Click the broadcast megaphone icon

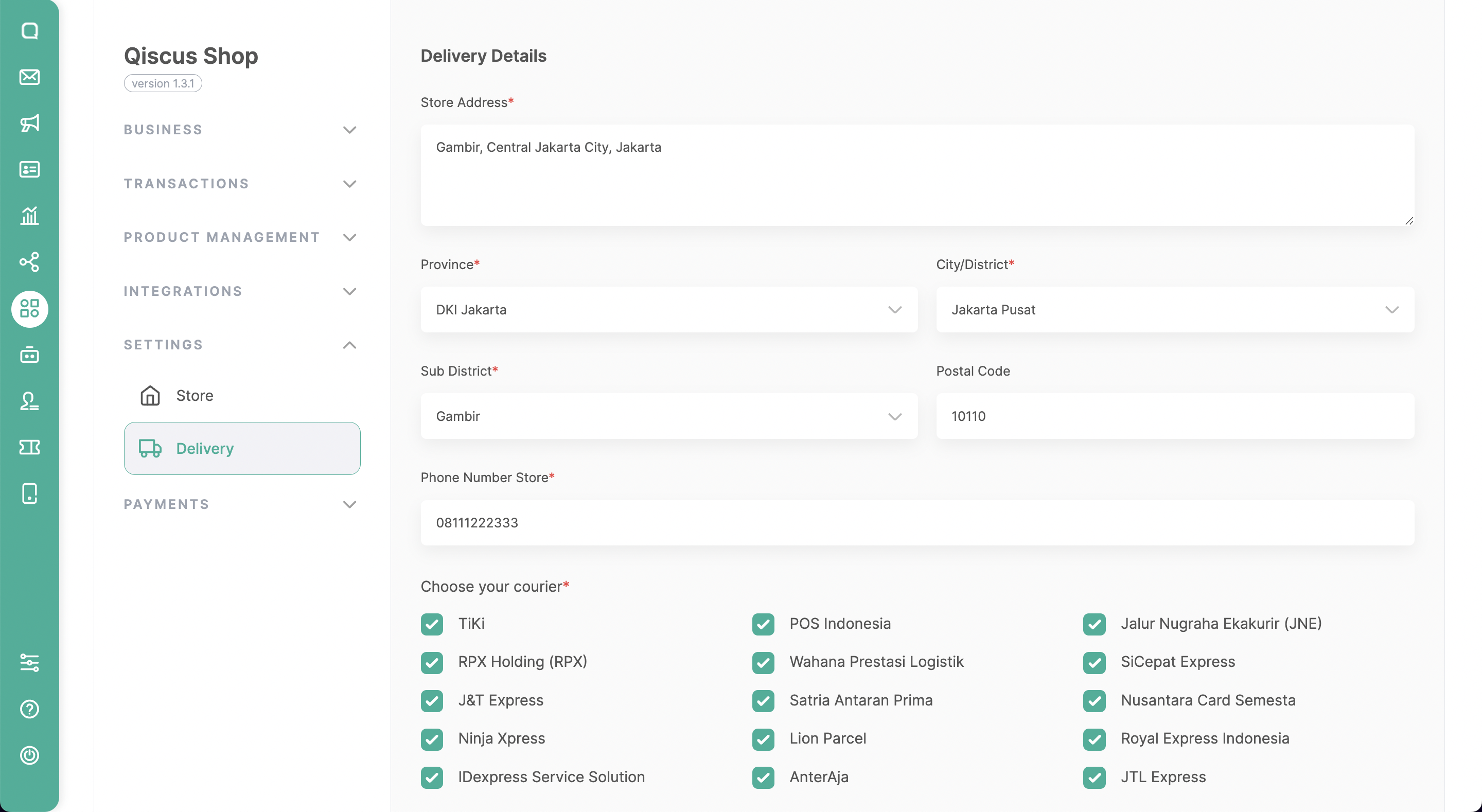[x=29, y=123]
